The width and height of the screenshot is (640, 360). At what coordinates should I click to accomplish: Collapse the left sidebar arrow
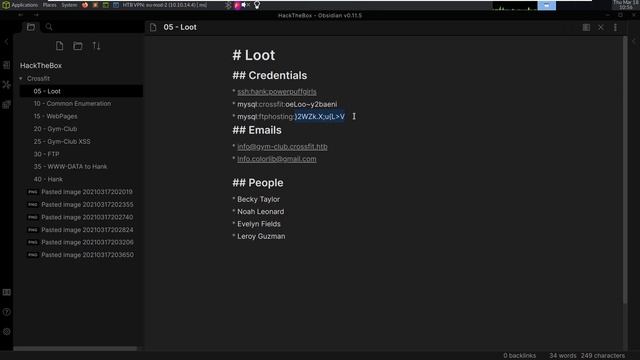click(7, 41)
